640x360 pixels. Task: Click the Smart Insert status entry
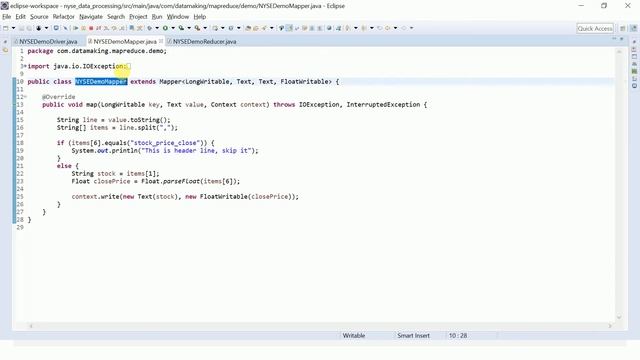click(413, 336)
